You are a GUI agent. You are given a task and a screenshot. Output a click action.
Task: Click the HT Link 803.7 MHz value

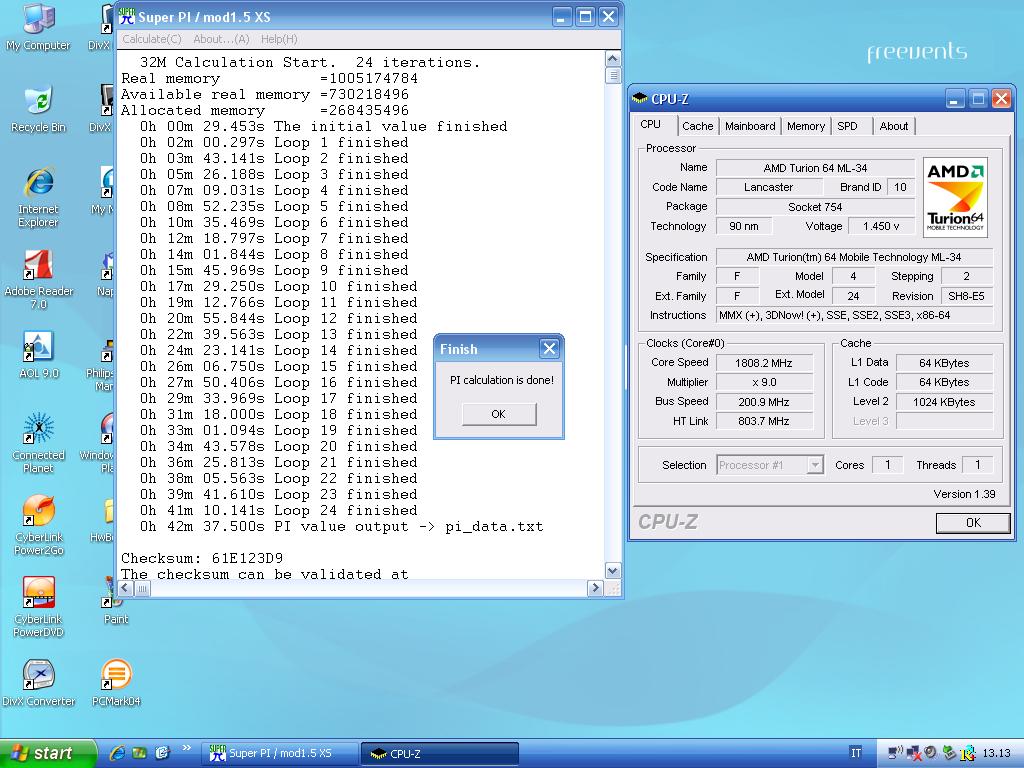(765, 421)
